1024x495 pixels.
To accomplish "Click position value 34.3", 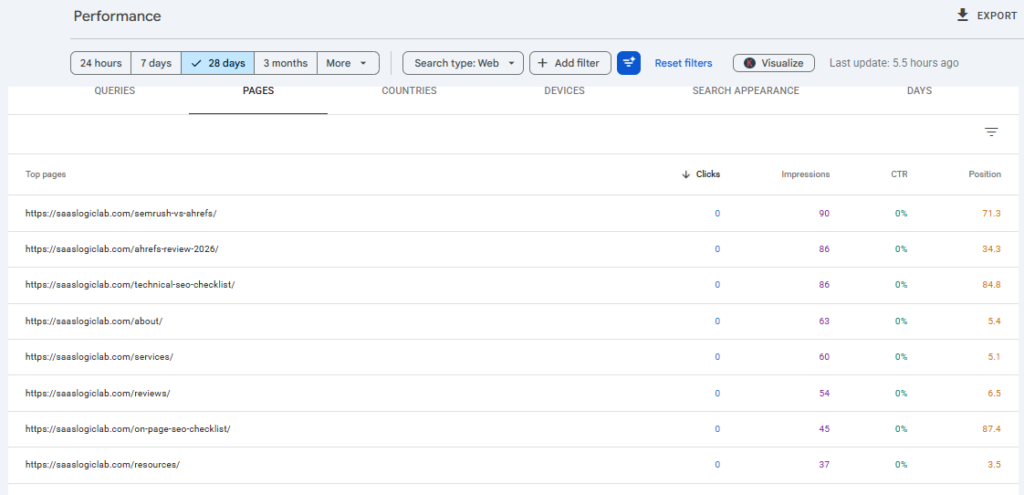I will (x=992, y=249).
